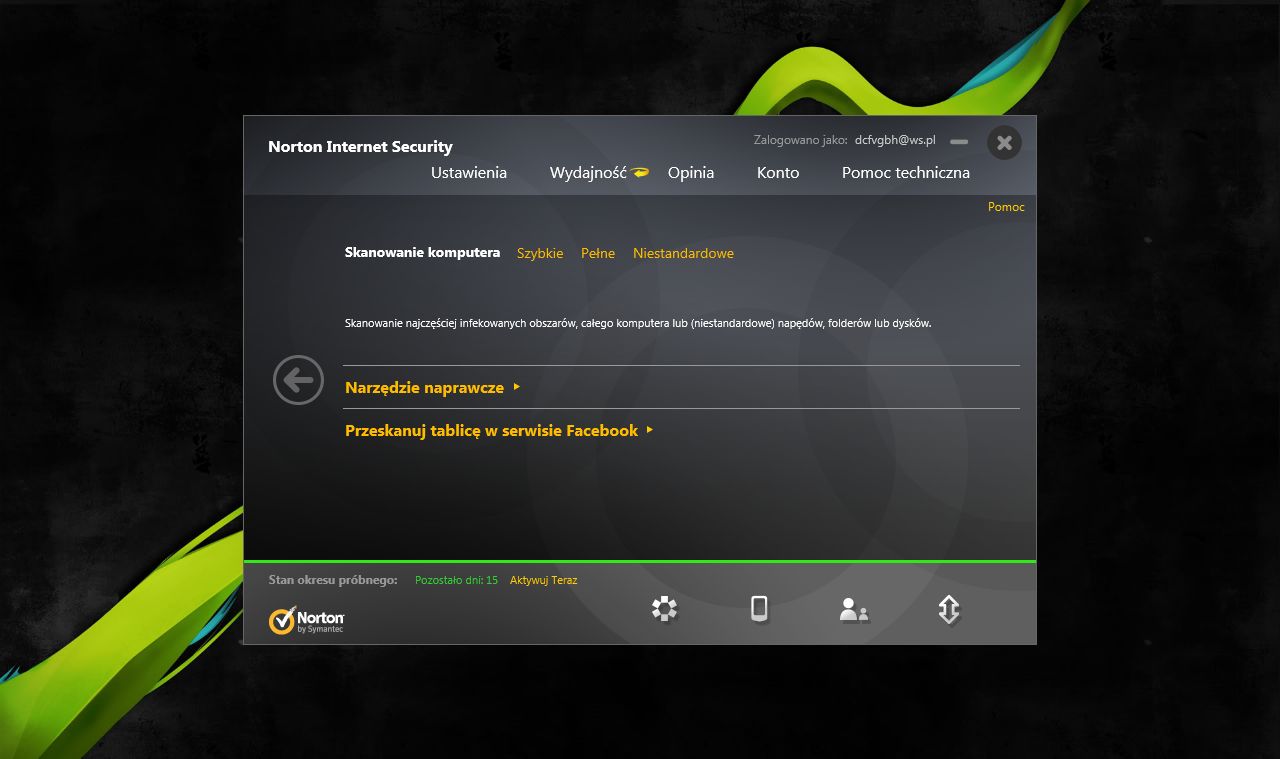
Task: Click the yellow arrow beside Wydajność
Action: pos(640,172)
